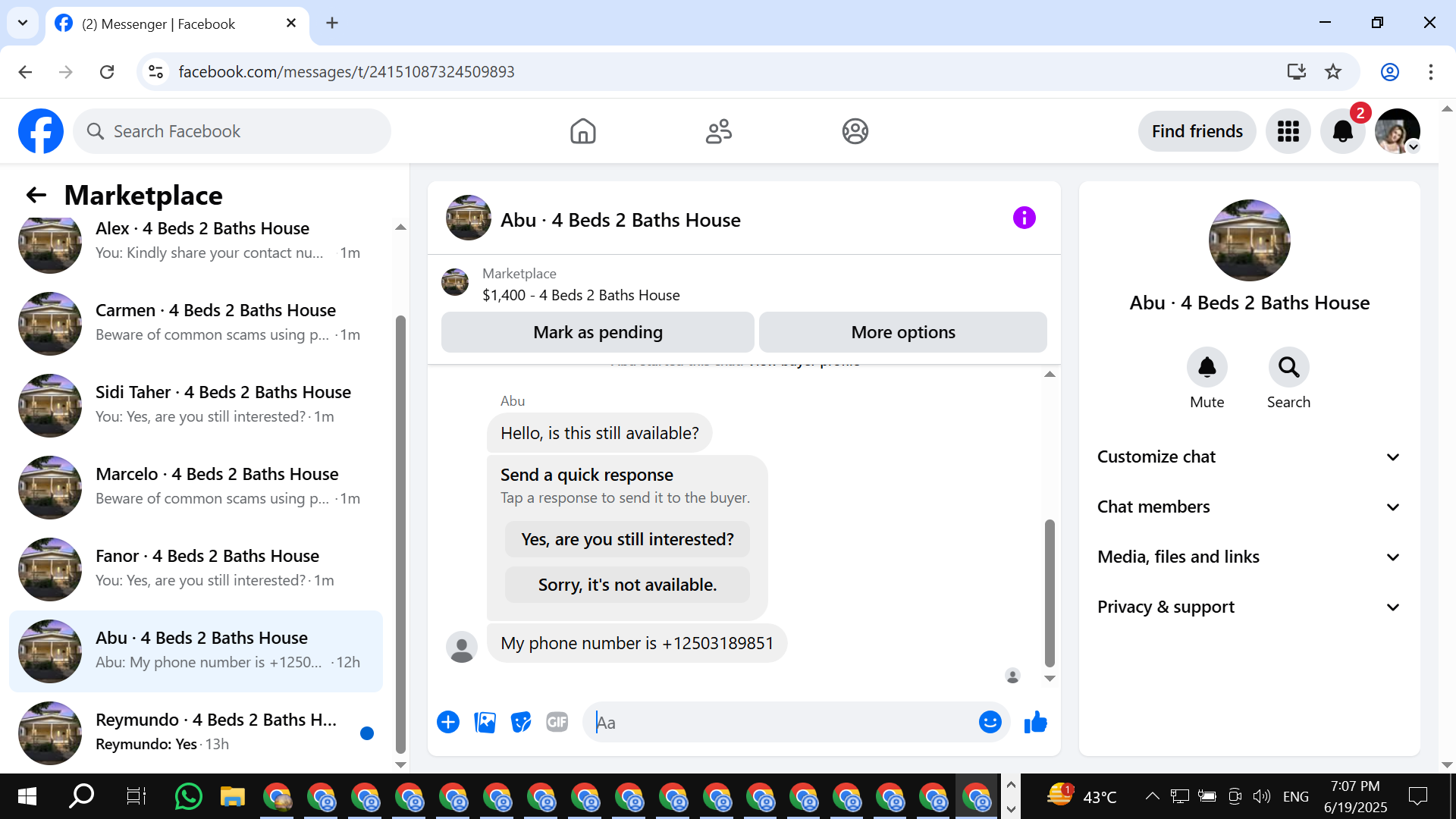This screenshot has width=1456, height=819.
Task: Open the emoji picker in message box
Action: coord(990,722)
